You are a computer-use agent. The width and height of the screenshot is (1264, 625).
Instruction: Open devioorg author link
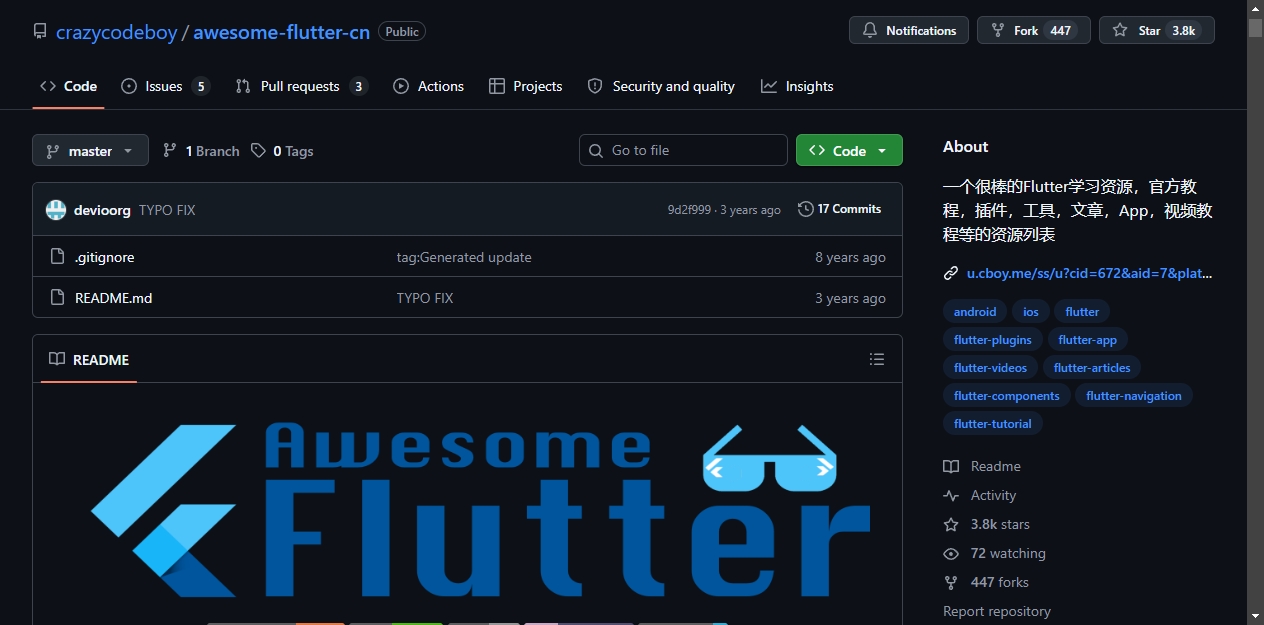tap(102, 210)
